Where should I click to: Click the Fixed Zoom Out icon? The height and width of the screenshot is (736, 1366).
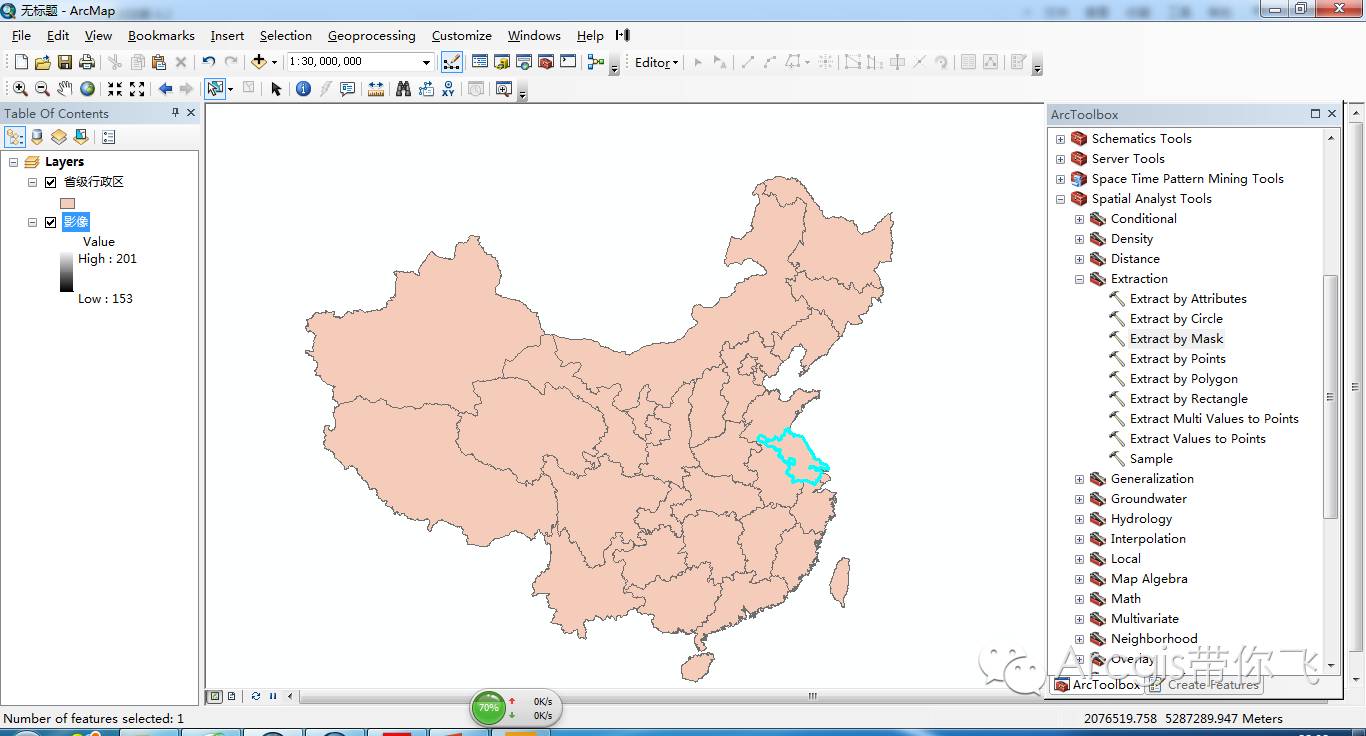137,89
